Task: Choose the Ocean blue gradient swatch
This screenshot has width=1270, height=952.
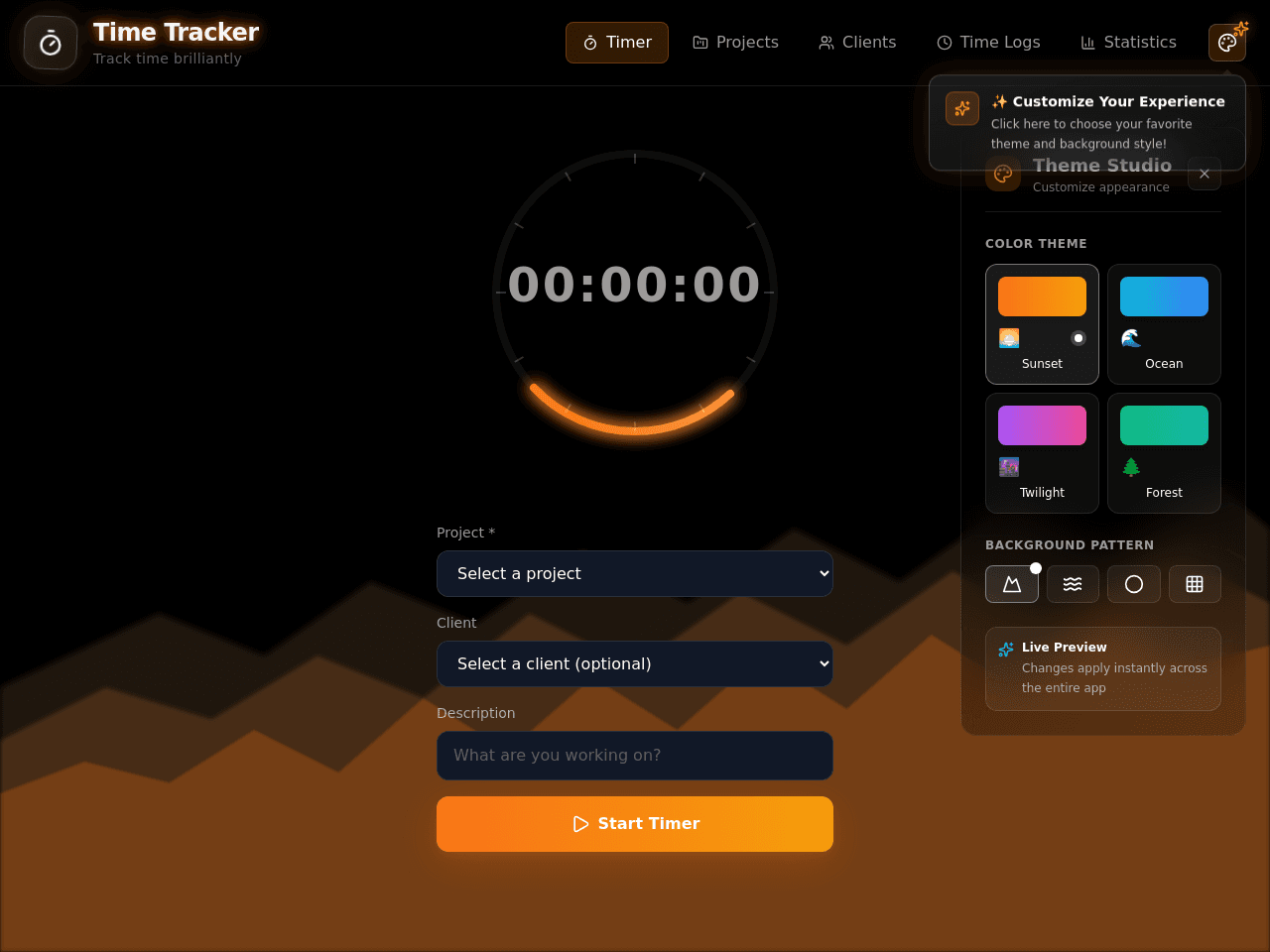Action: 1164,297
